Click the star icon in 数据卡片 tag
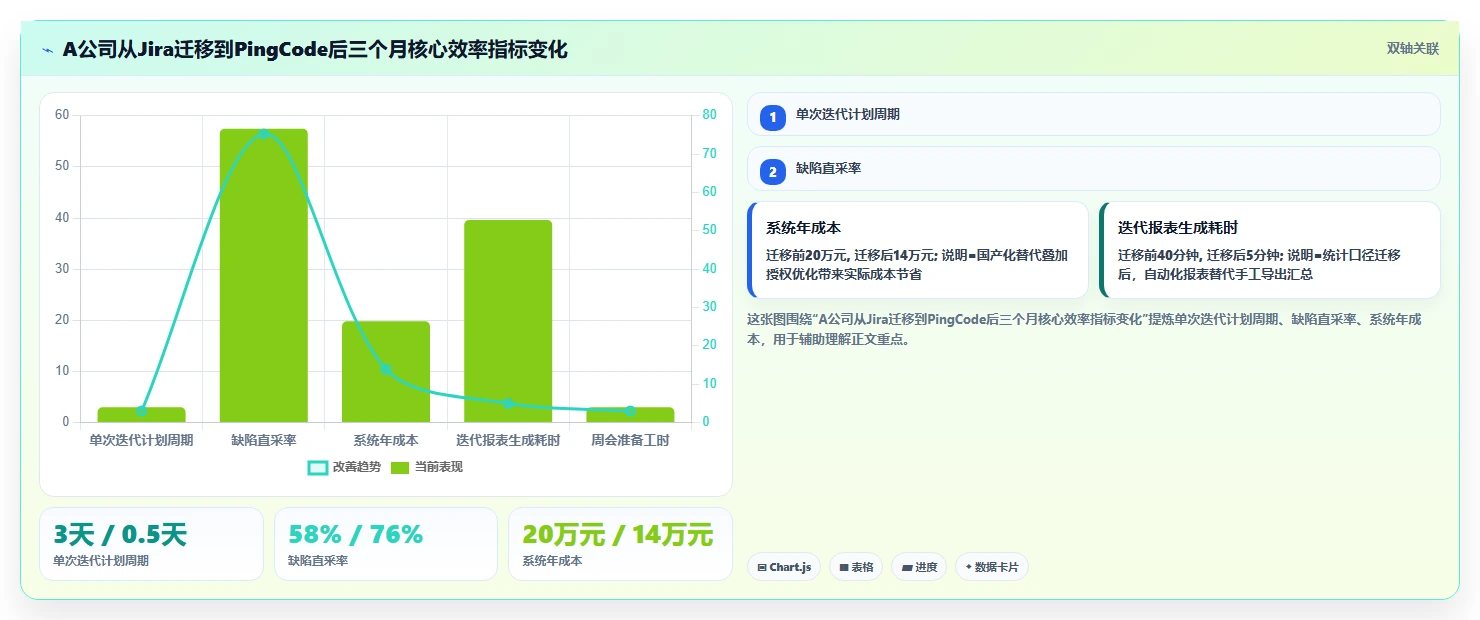 click(x=968, y=567)
